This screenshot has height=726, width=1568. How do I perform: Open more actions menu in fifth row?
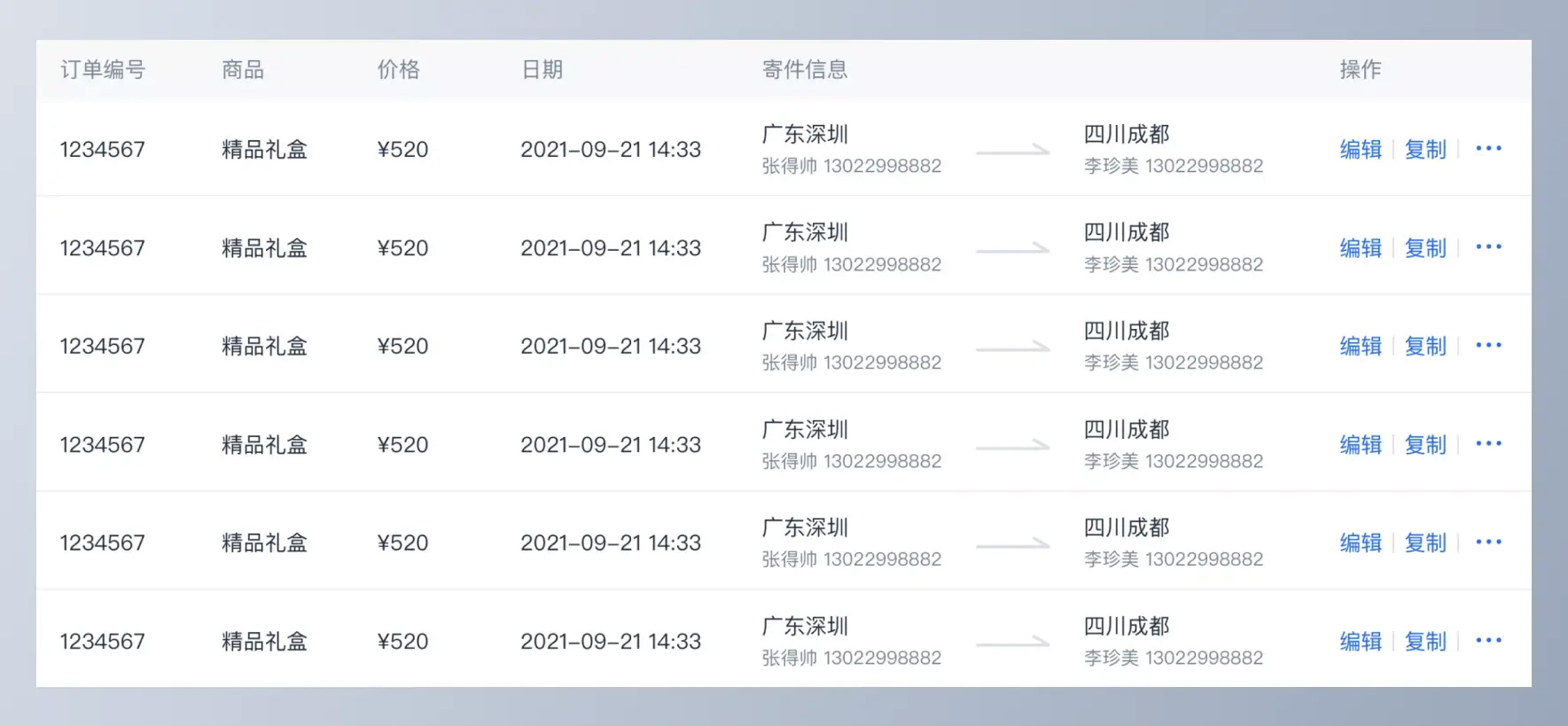(x=1488, y=542)
